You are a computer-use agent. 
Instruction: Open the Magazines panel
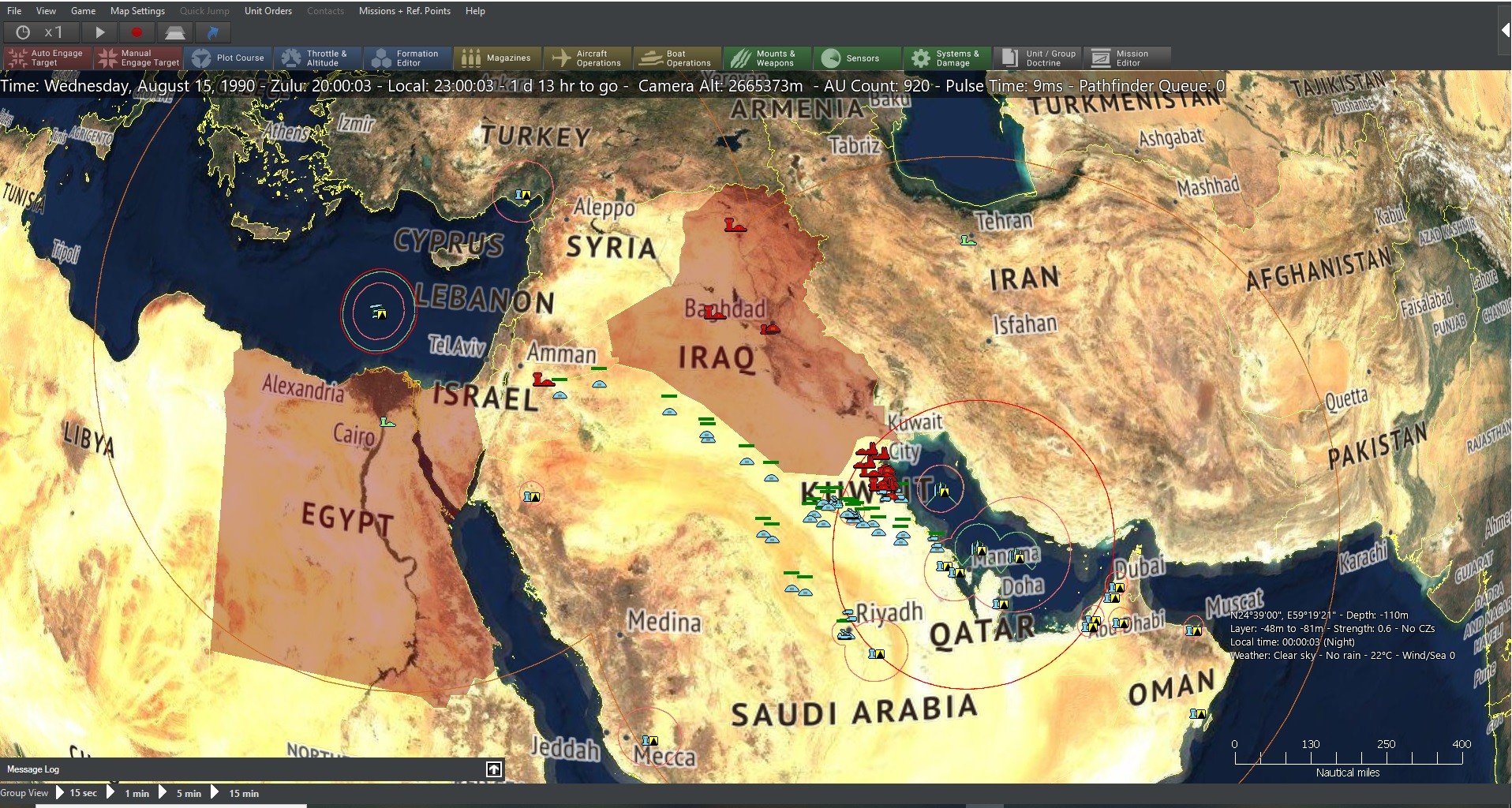click(x=496, y=57)
